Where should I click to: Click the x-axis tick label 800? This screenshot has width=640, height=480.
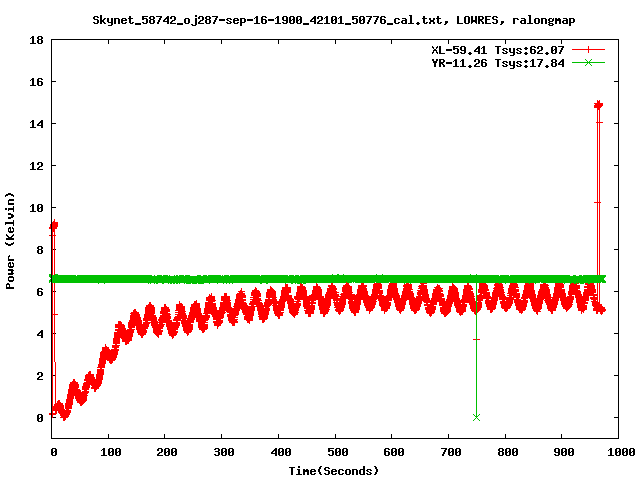click(507, 452)
